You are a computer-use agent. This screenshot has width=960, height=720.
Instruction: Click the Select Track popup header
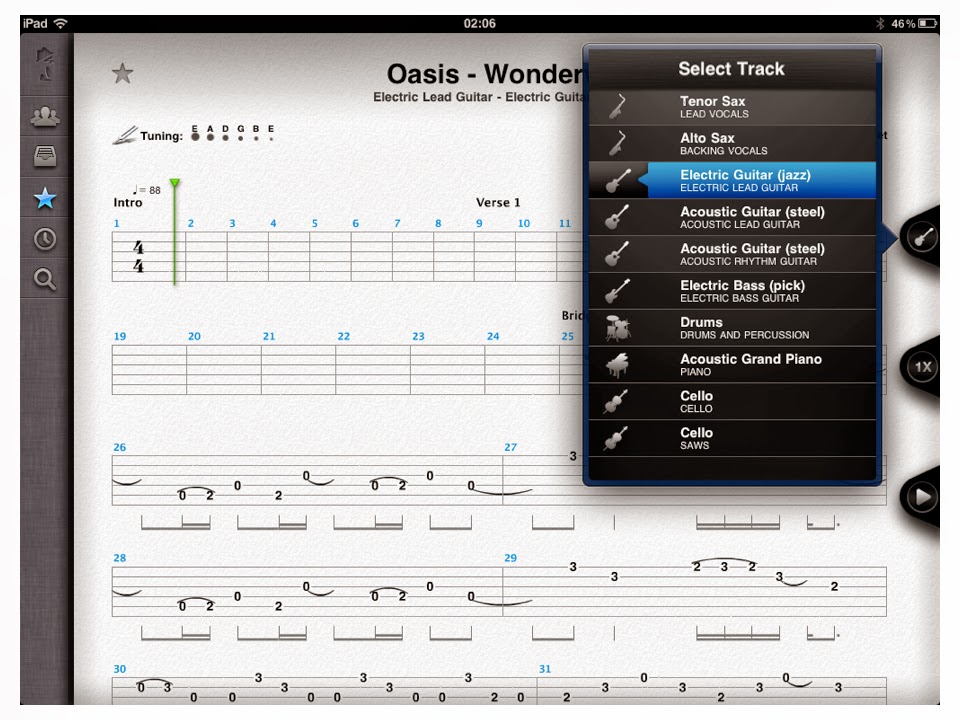[x=731, y=69]
